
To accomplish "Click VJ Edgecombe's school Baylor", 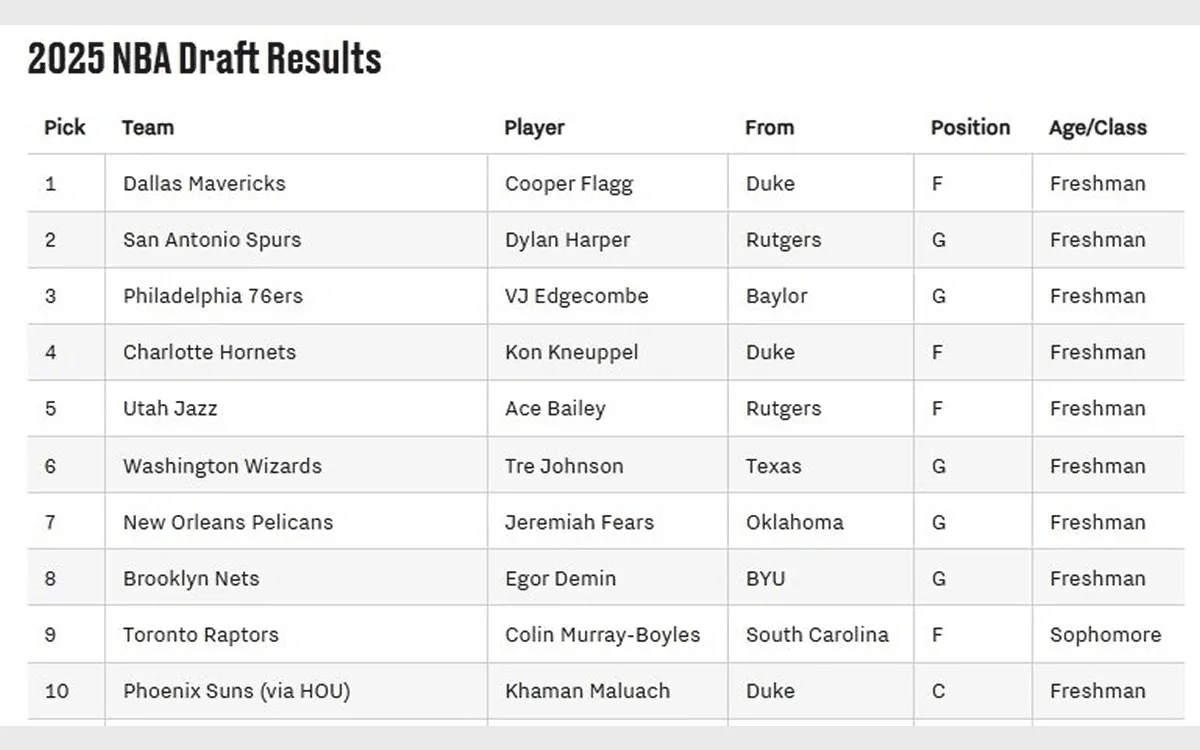I will (x=776, y=296).
